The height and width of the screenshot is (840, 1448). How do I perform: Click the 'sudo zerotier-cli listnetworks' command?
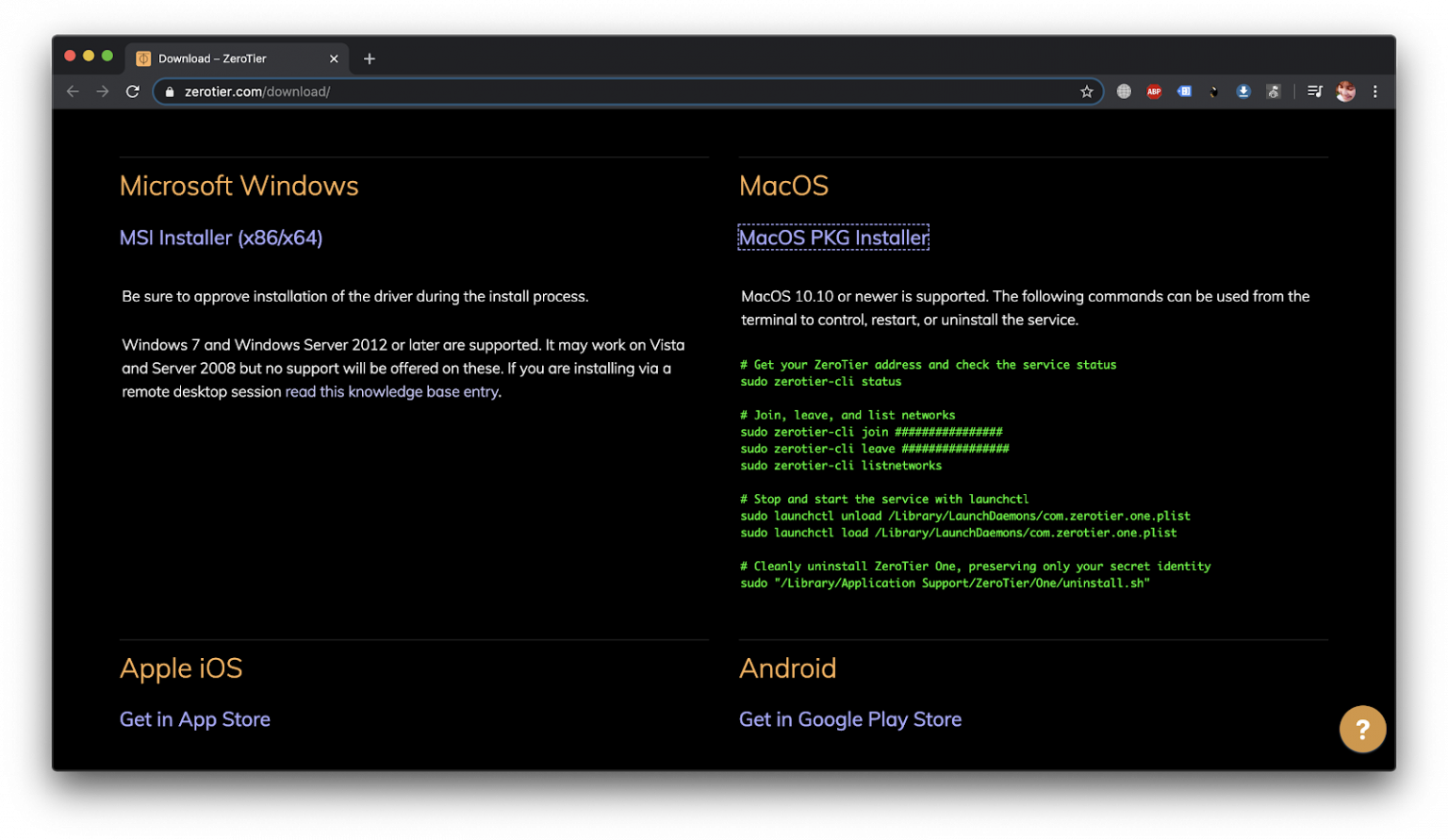click(841, 466)
